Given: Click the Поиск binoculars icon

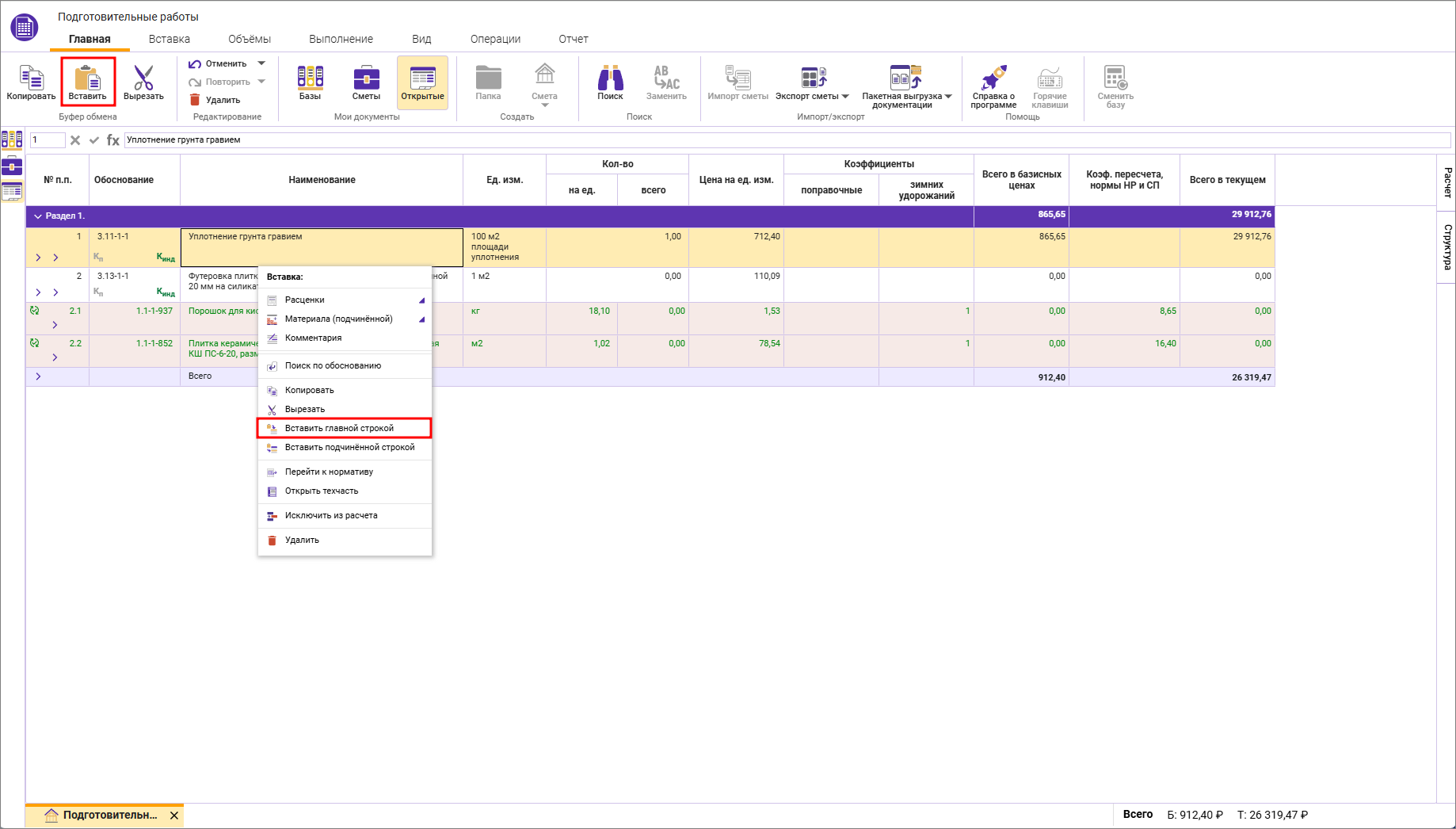Looking at the screenshot, I should point(610,79).
